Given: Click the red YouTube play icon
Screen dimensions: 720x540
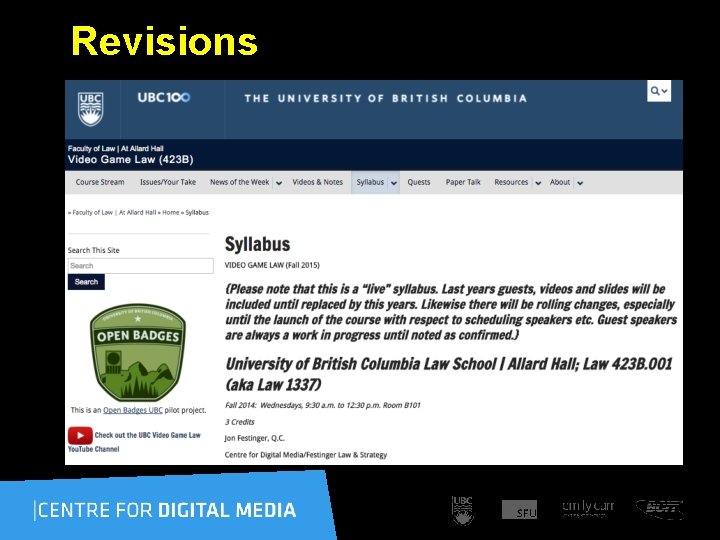Looking at the screenshot, I should click(x=80, y=435).
